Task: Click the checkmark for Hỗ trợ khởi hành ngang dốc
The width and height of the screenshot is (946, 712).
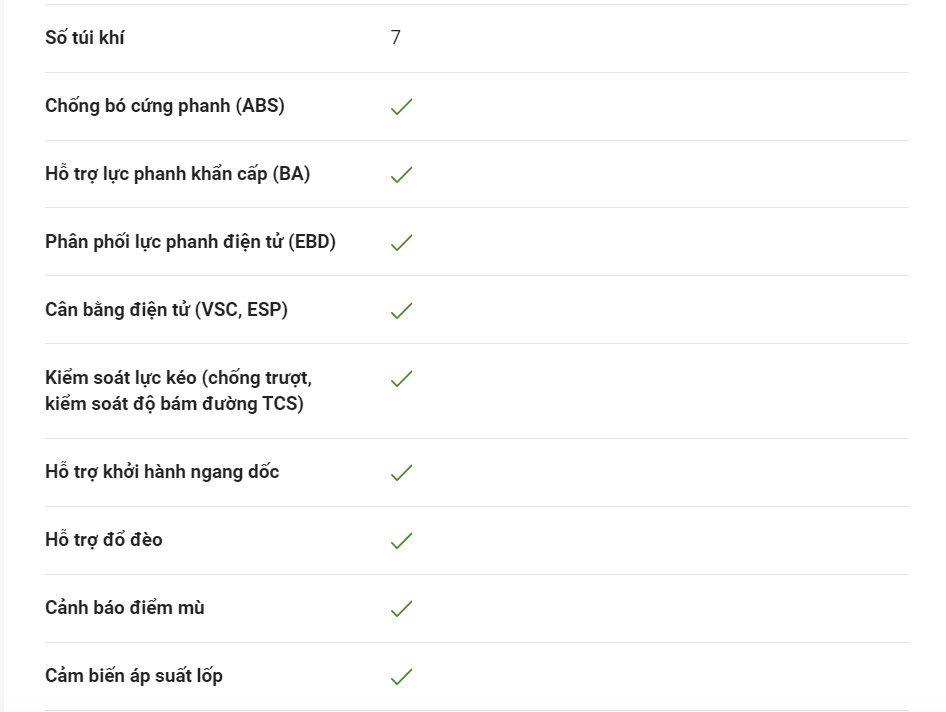Action: pos(401,472)
